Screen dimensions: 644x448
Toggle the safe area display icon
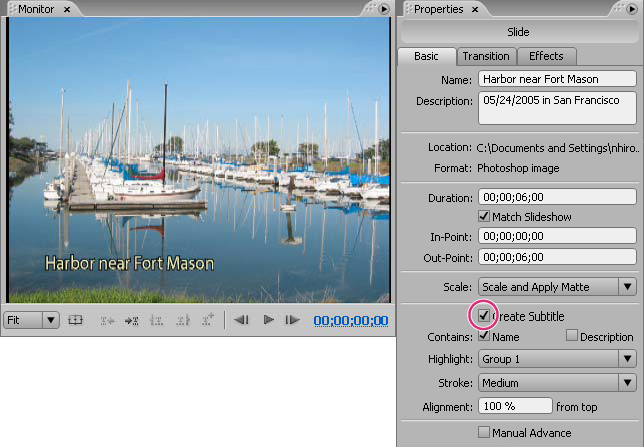[x=75, y=320]
